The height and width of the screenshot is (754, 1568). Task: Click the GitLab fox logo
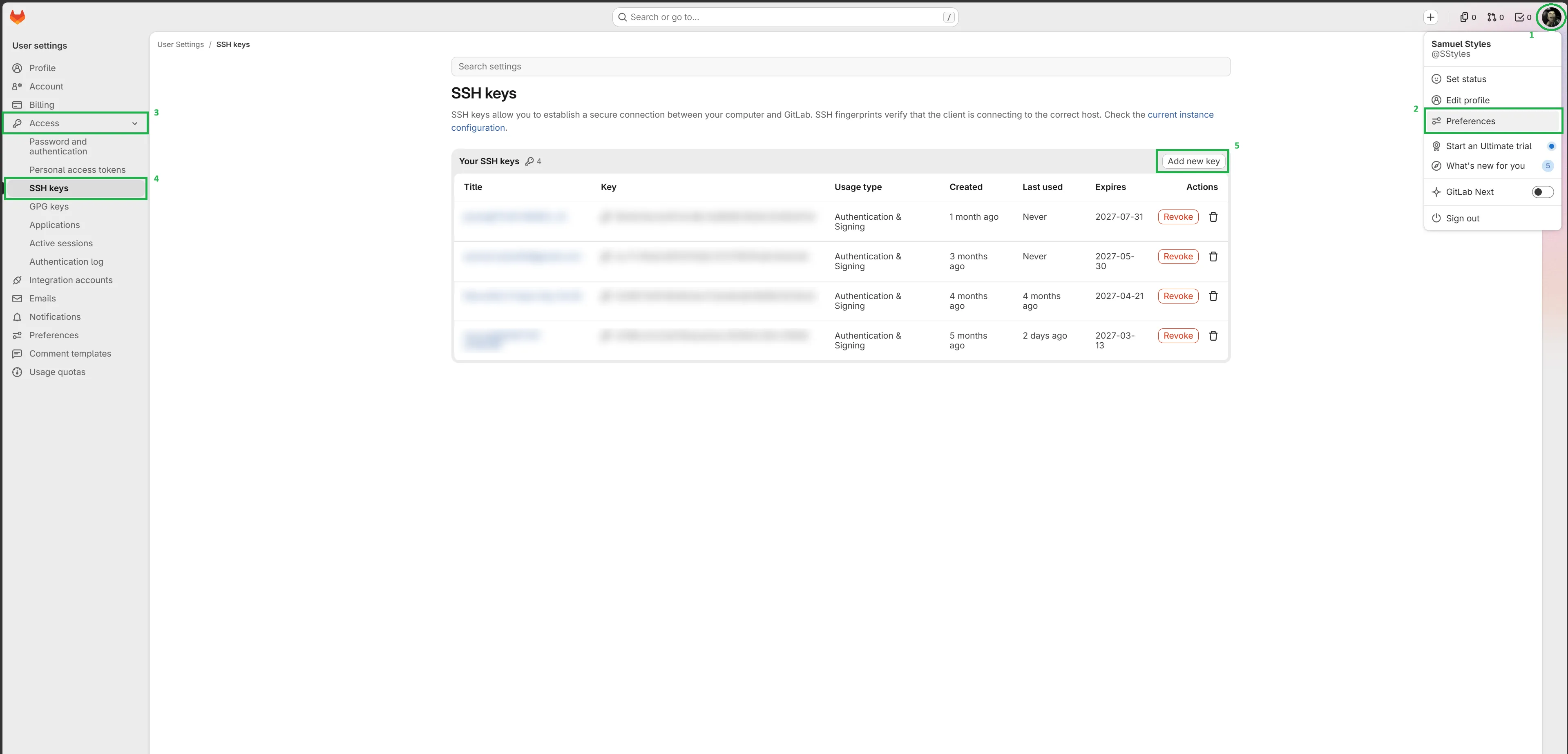pos(18,17)
